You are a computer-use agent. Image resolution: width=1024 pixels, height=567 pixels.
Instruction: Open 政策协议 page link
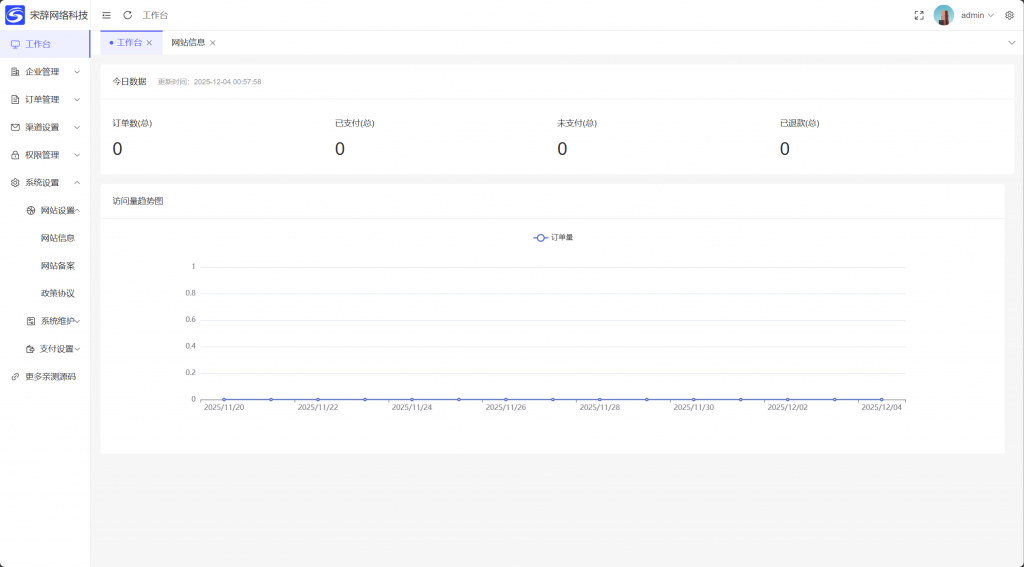(x=57, y=294)
